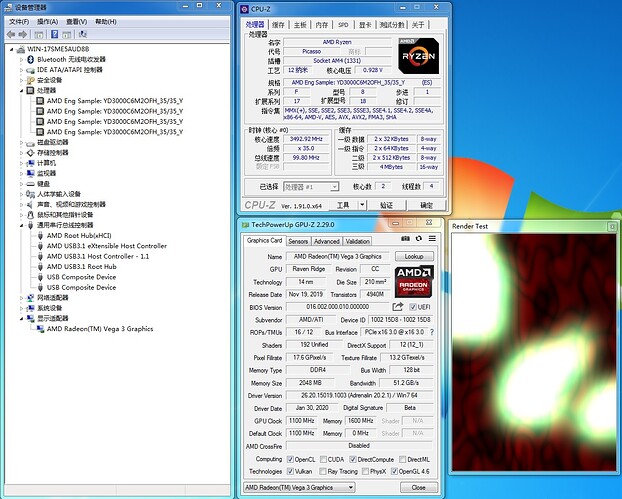Image resolution: width=622 pixels, height=499 pixels.
Task: Open the GPU selector dropdown in GPU-Z
Action: tap(299, 487)
